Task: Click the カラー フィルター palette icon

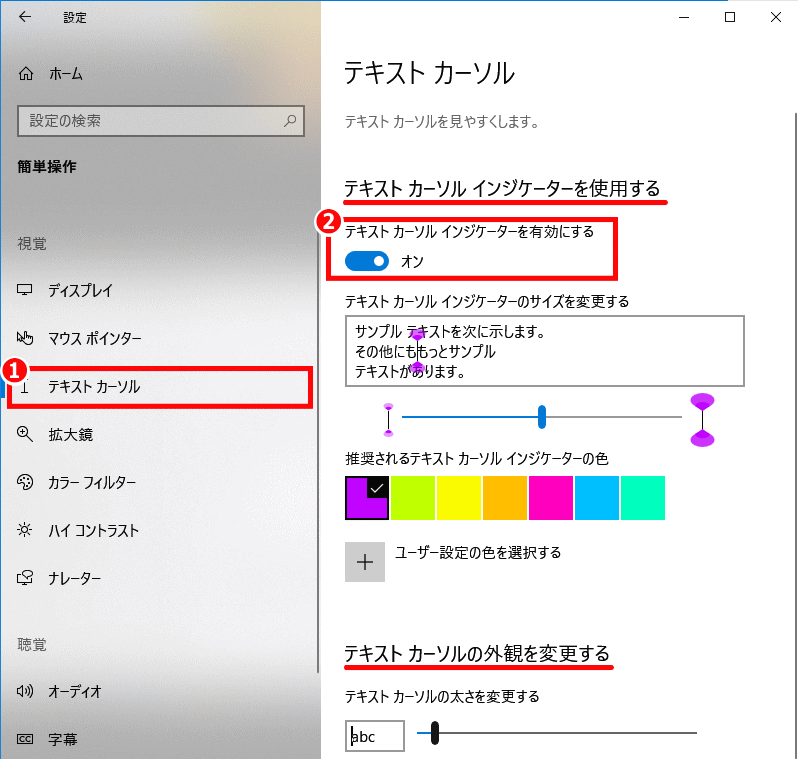Action: [24, 482]
